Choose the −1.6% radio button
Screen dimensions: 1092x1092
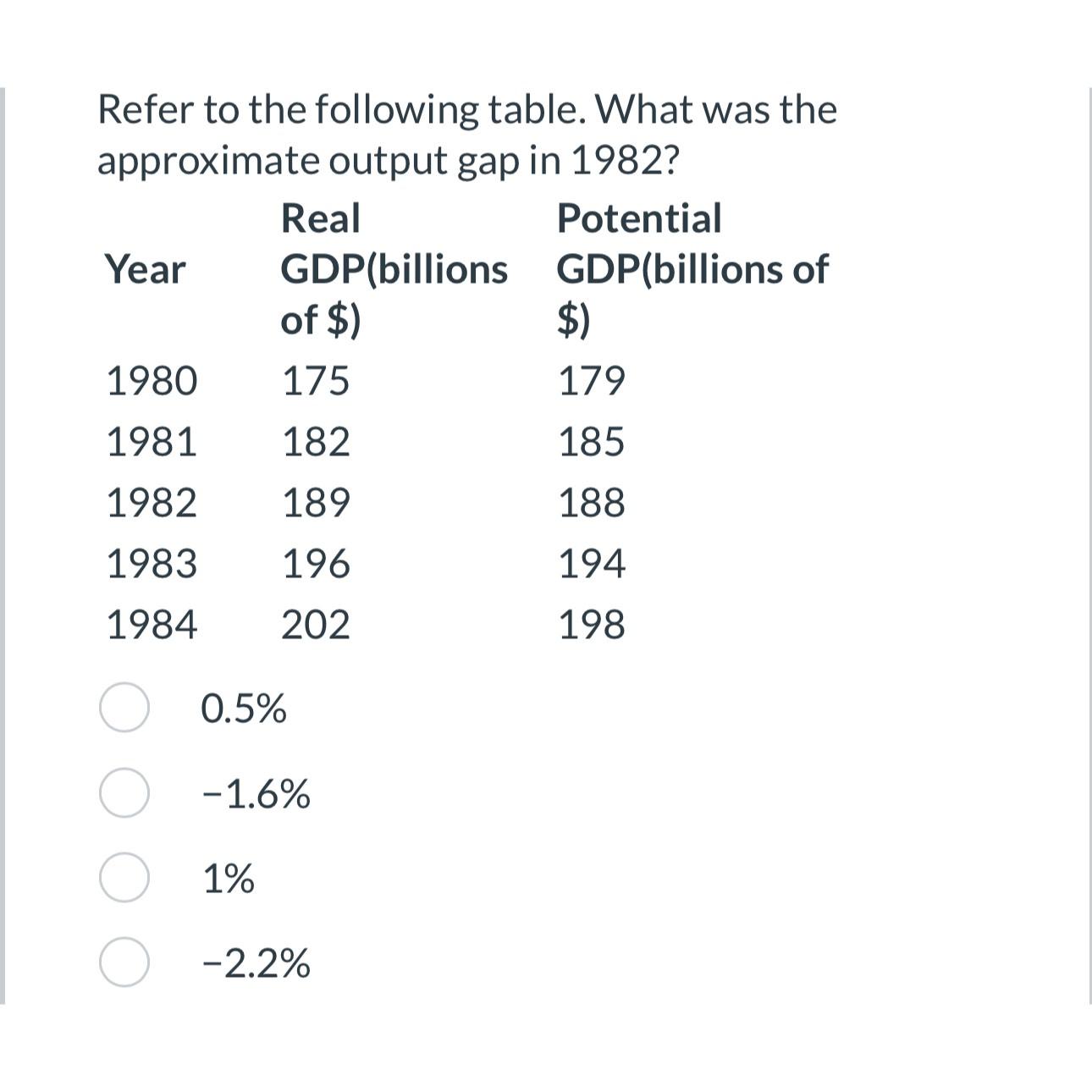(x=124, y=793)
